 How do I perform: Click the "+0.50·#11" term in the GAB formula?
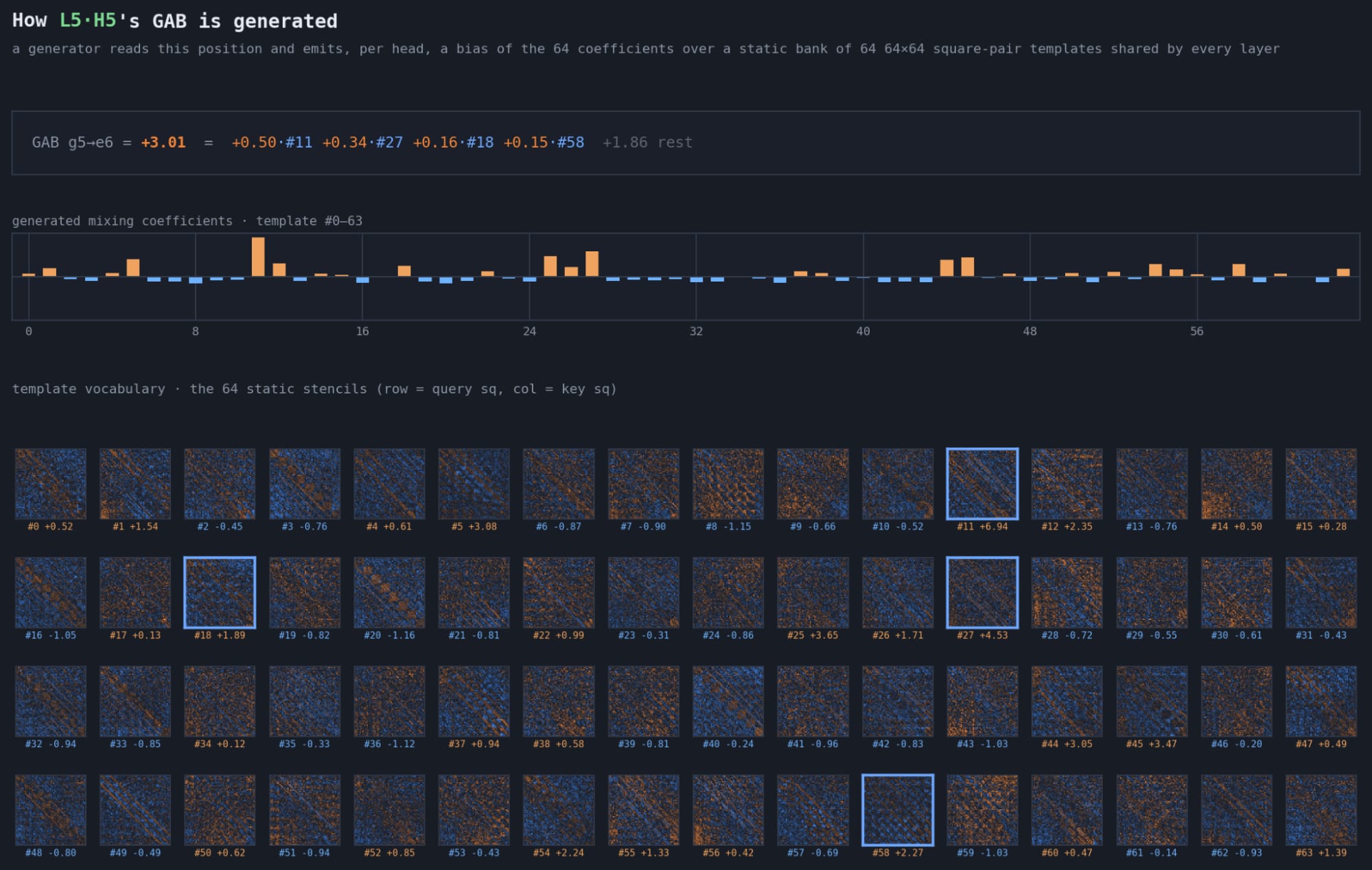point(272,143)
